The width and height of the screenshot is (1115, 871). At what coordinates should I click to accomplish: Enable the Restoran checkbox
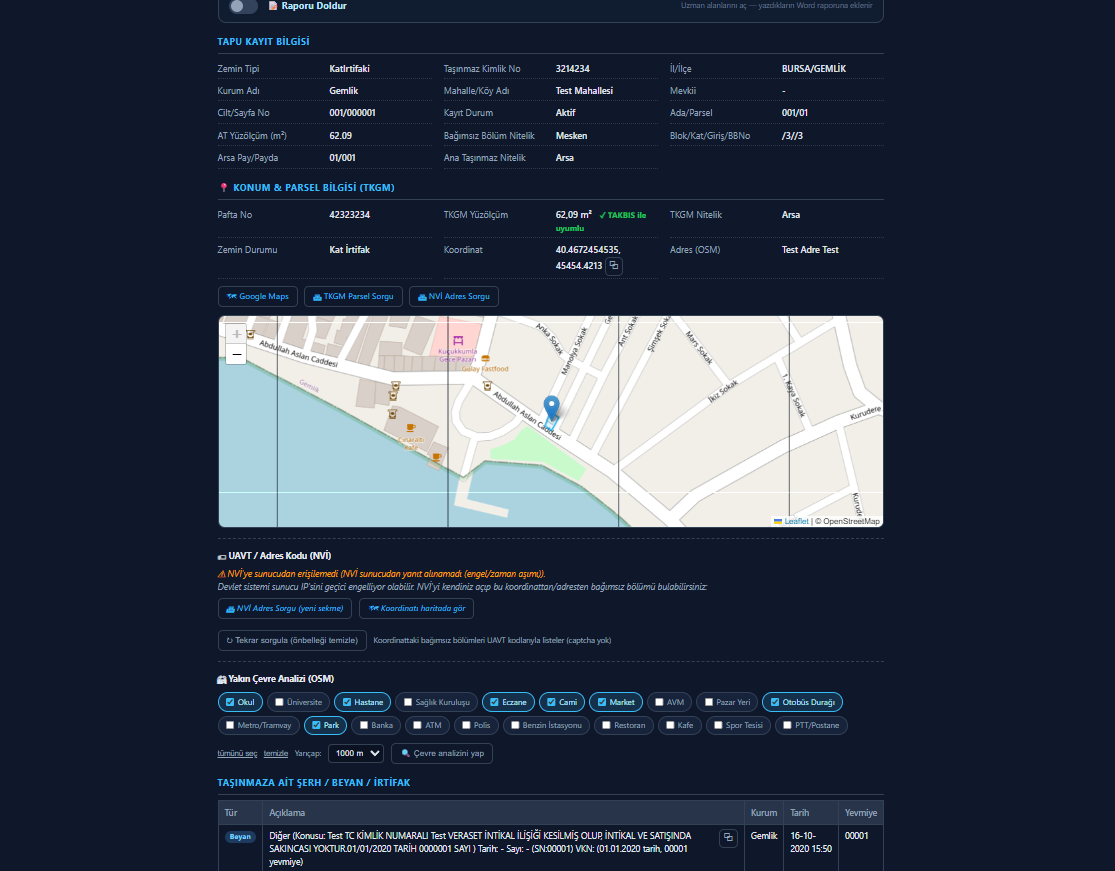[607, 726]
